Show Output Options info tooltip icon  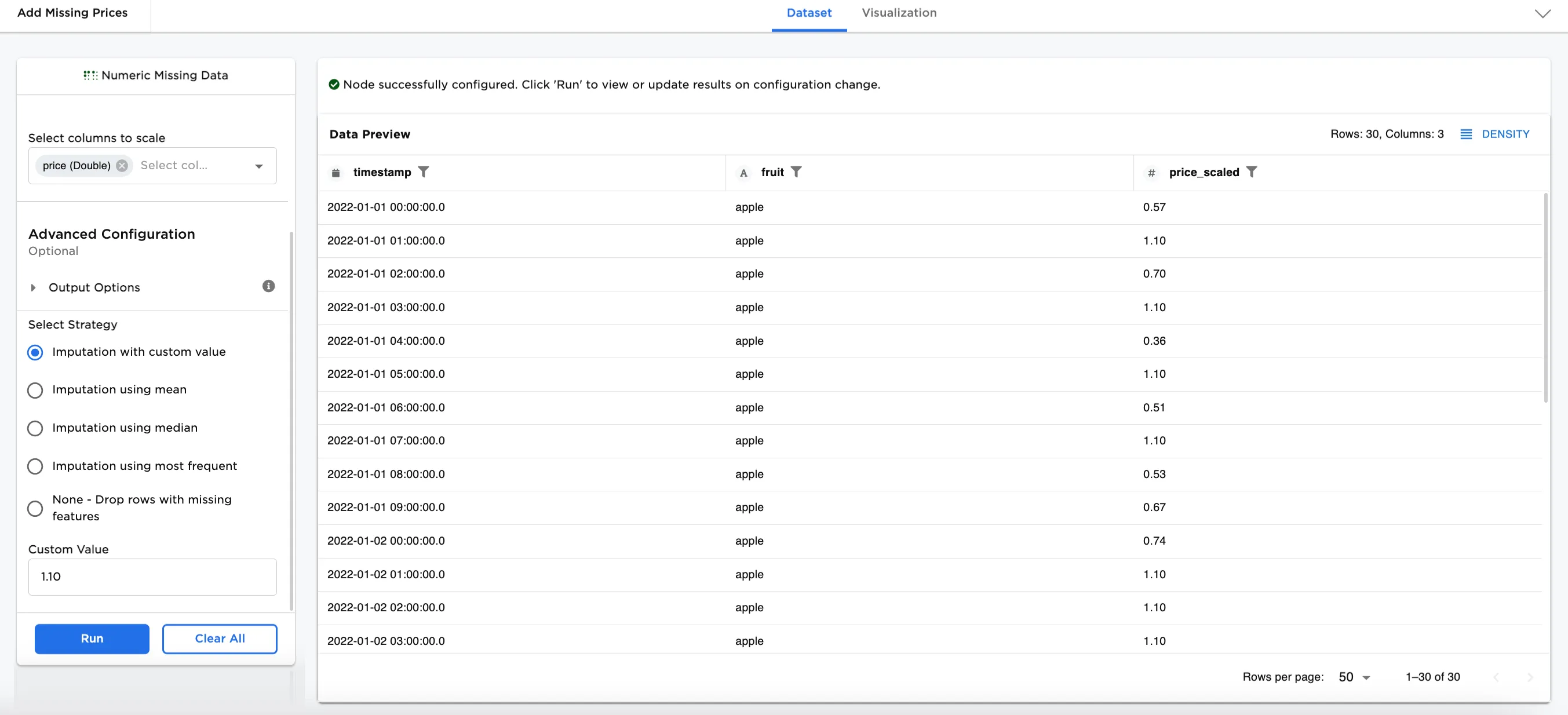268,286
